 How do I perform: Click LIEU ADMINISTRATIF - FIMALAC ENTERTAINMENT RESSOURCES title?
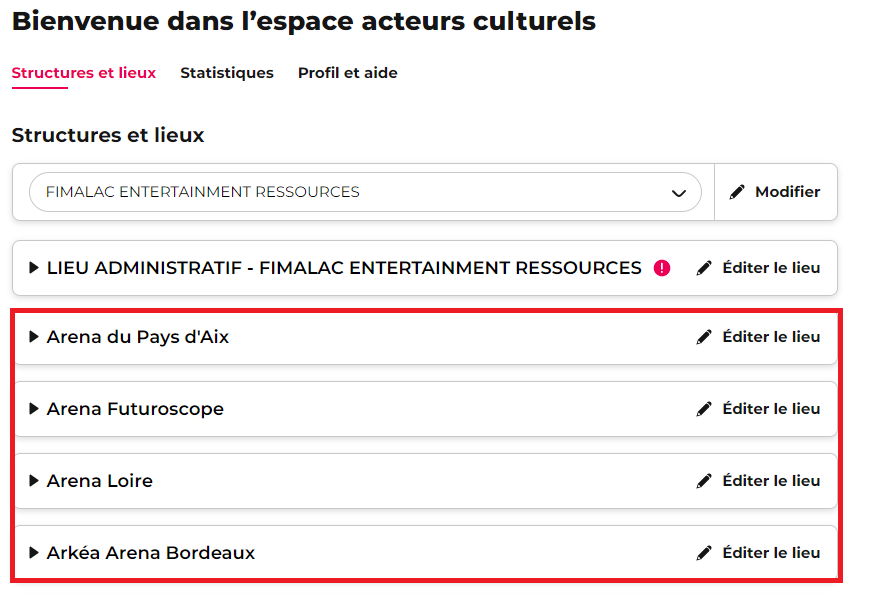point(344,268)
